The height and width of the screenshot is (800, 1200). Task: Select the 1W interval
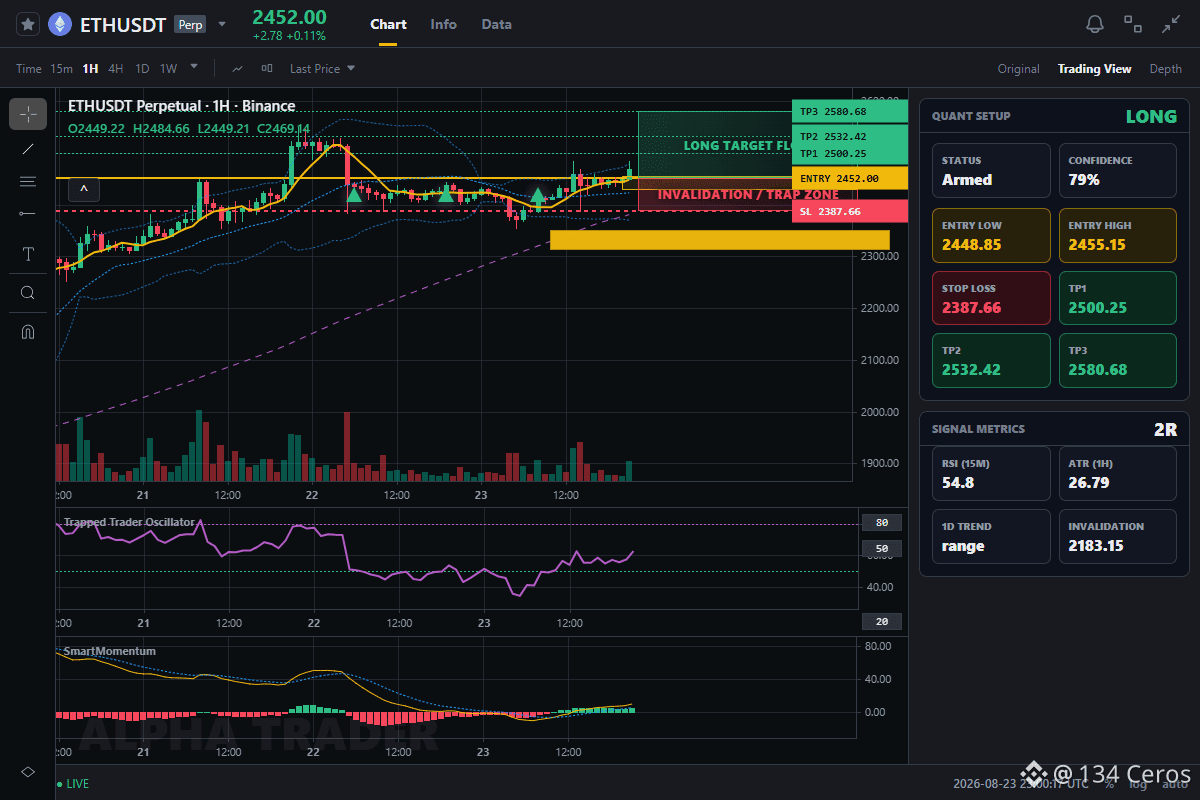pyautogui.click(x=168, y=69)
